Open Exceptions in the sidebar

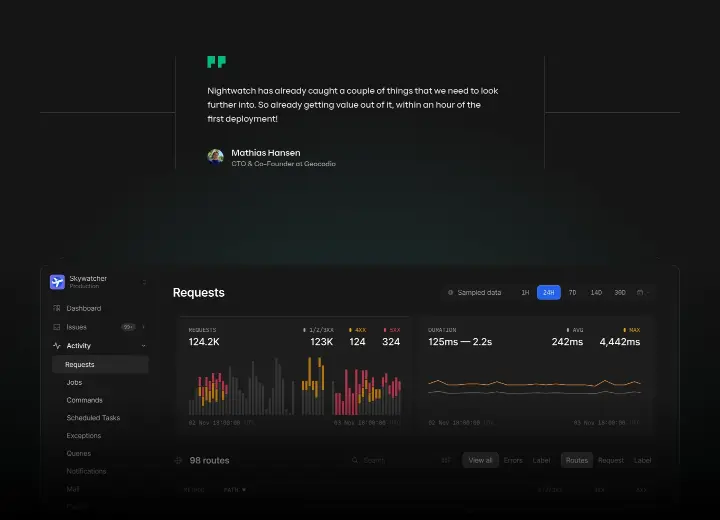click(x=84, y=435)
